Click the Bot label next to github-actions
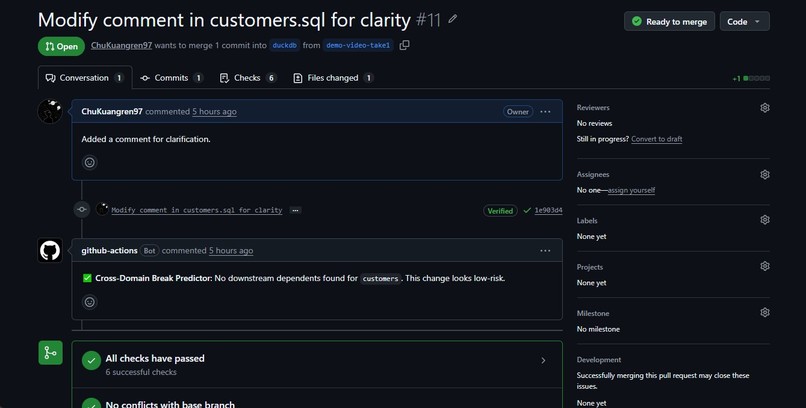Image resolution: width=806 pixels, height=408 pixels. click(149, 251)
